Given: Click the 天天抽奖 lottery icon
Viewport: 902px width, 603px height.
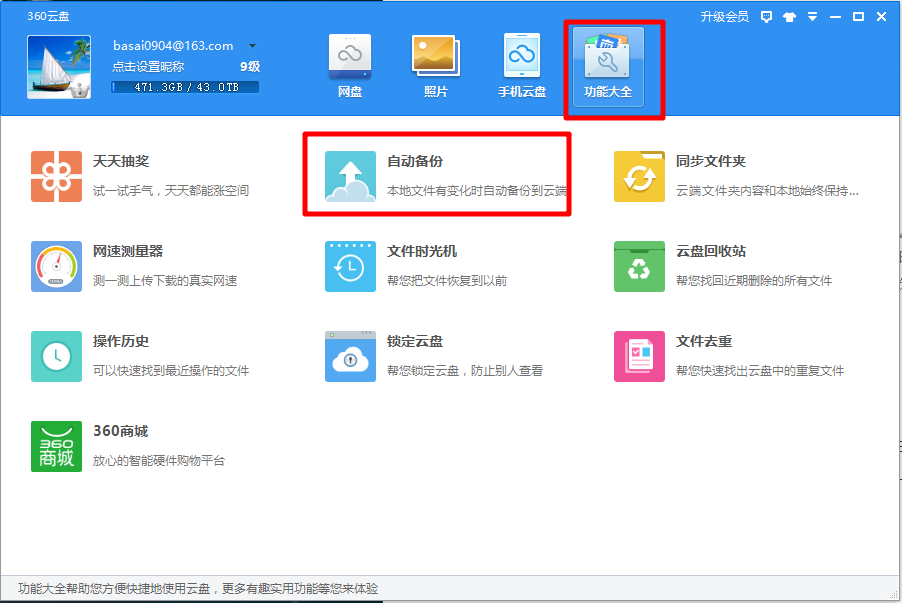Looking at the screenshot, I should pyautogui.click(x=56, y=176).
